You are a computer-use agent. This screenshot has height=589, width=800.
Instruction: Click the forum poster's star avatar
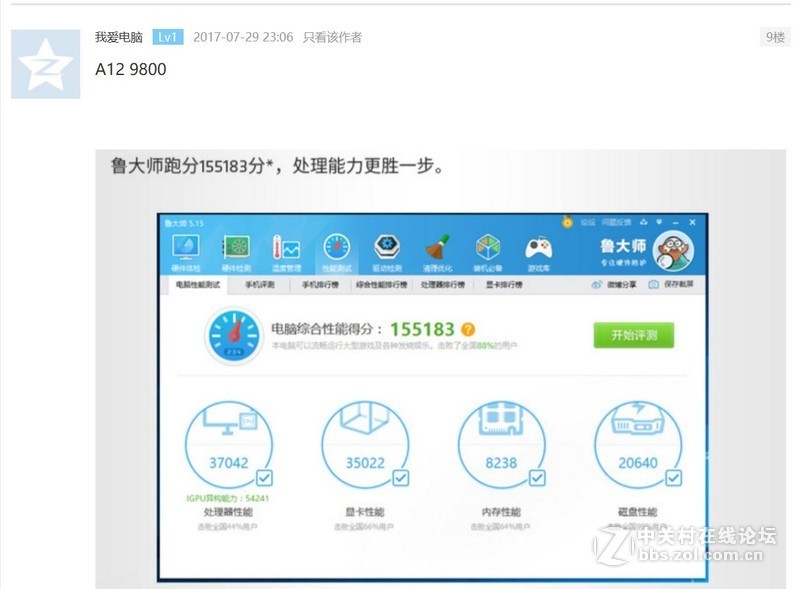(45, 64)
